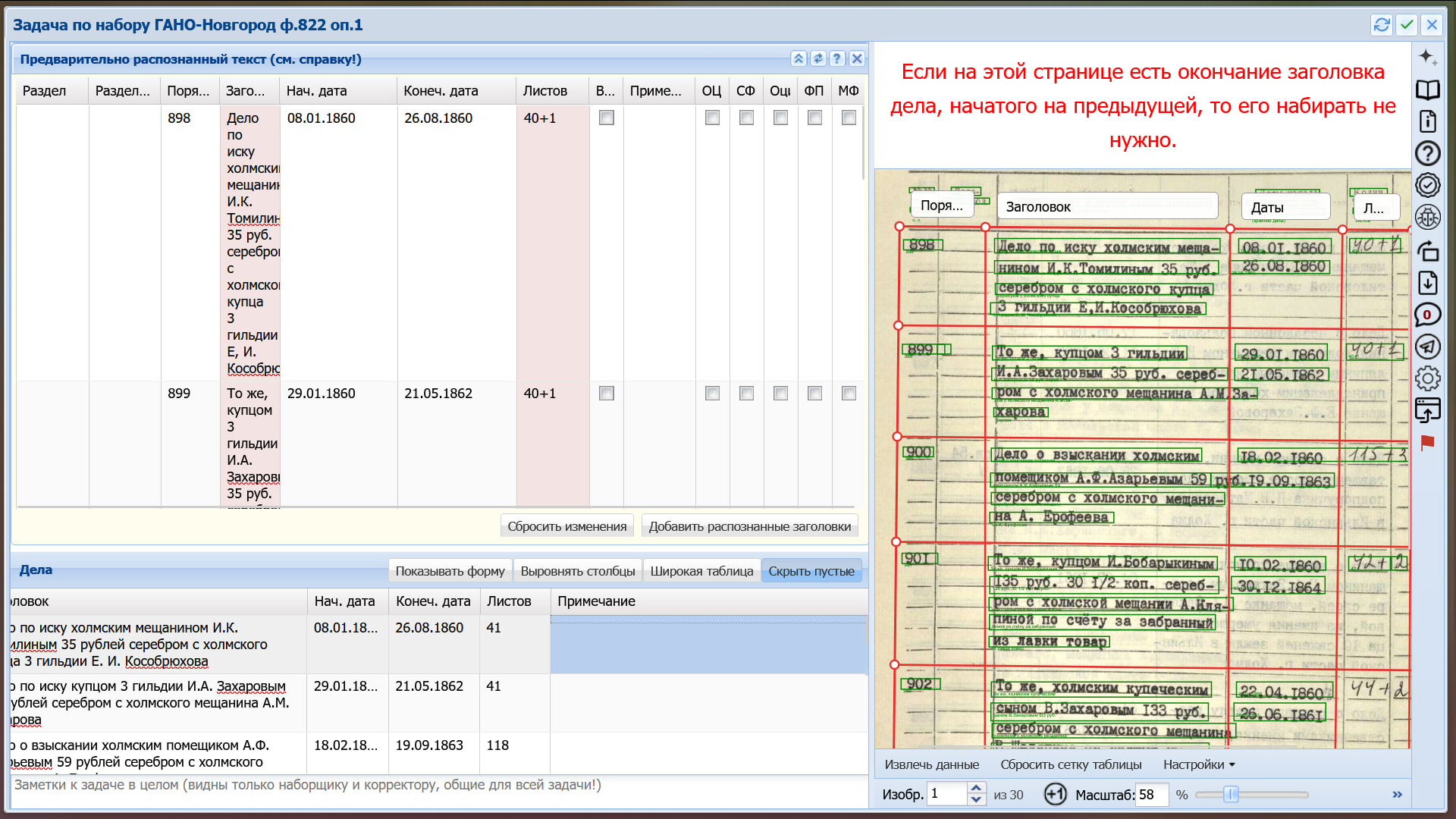Check the СФ checkbox for record 898
The image size is (1456, 819).
tap(746, 118)
